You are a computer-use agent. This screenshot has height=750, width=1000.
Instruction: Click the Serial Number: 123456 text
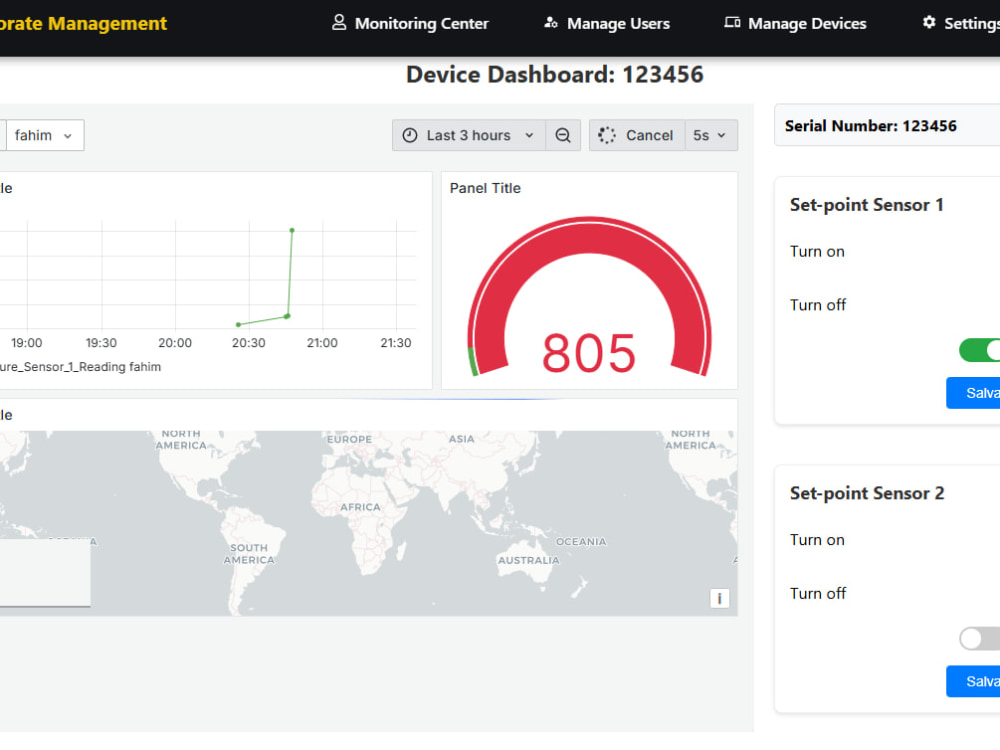pos(871,126)
